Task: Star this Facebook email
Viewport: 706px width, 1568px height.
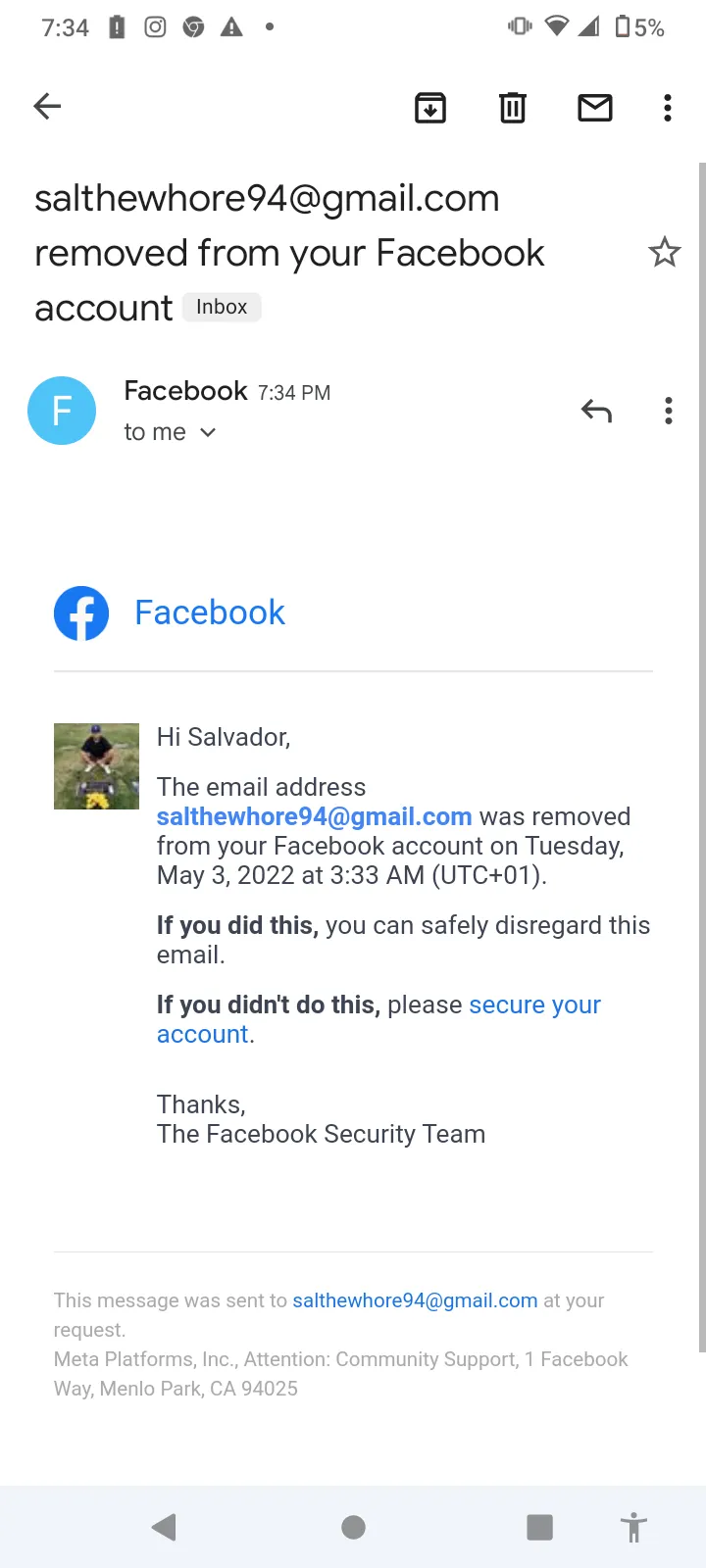Action: [x=665, y=253]
